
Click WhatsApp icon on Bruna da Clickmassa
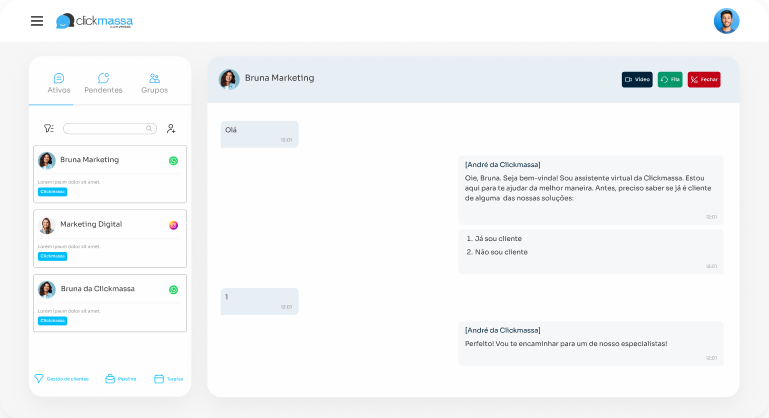[173, 289]
